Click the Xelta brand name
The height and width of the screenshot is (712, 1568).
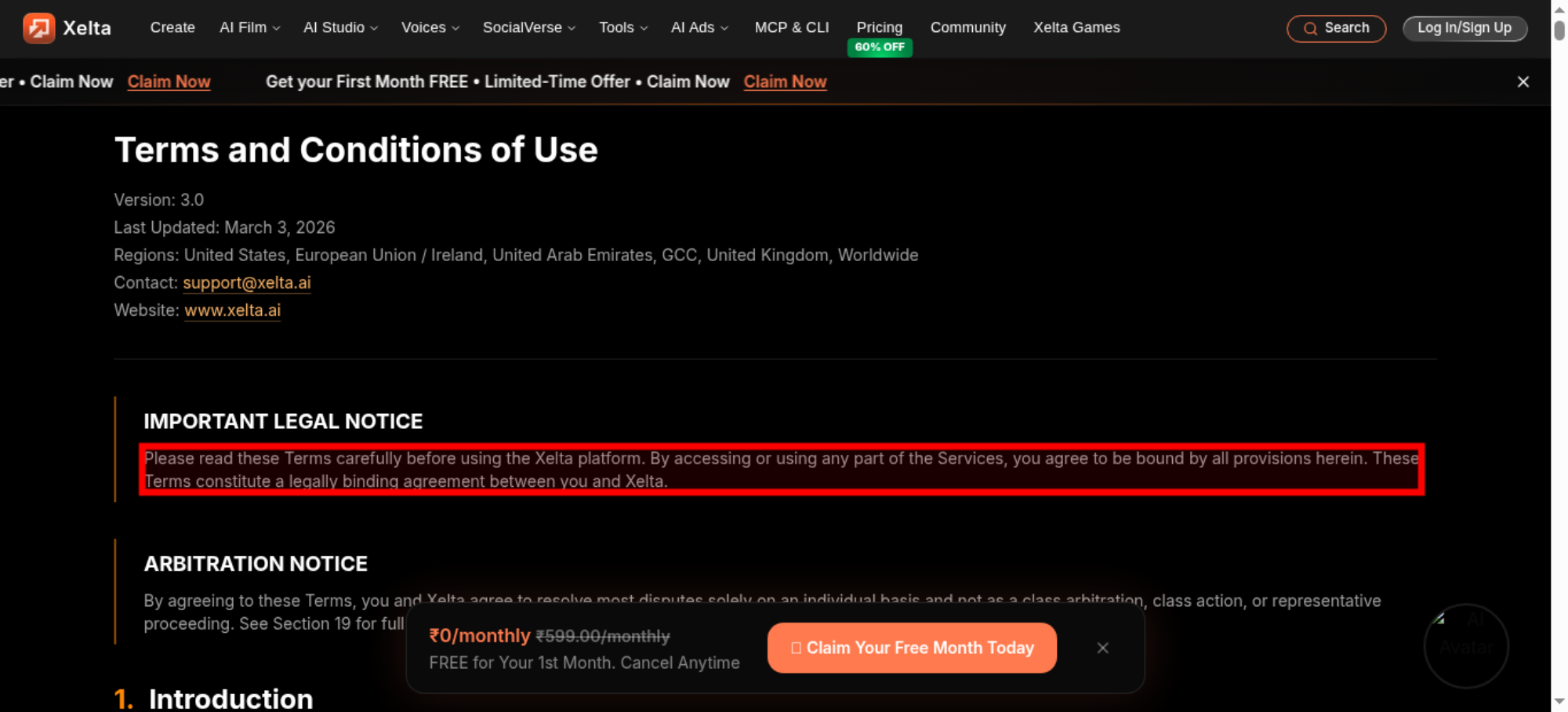[x=87, y=28]
